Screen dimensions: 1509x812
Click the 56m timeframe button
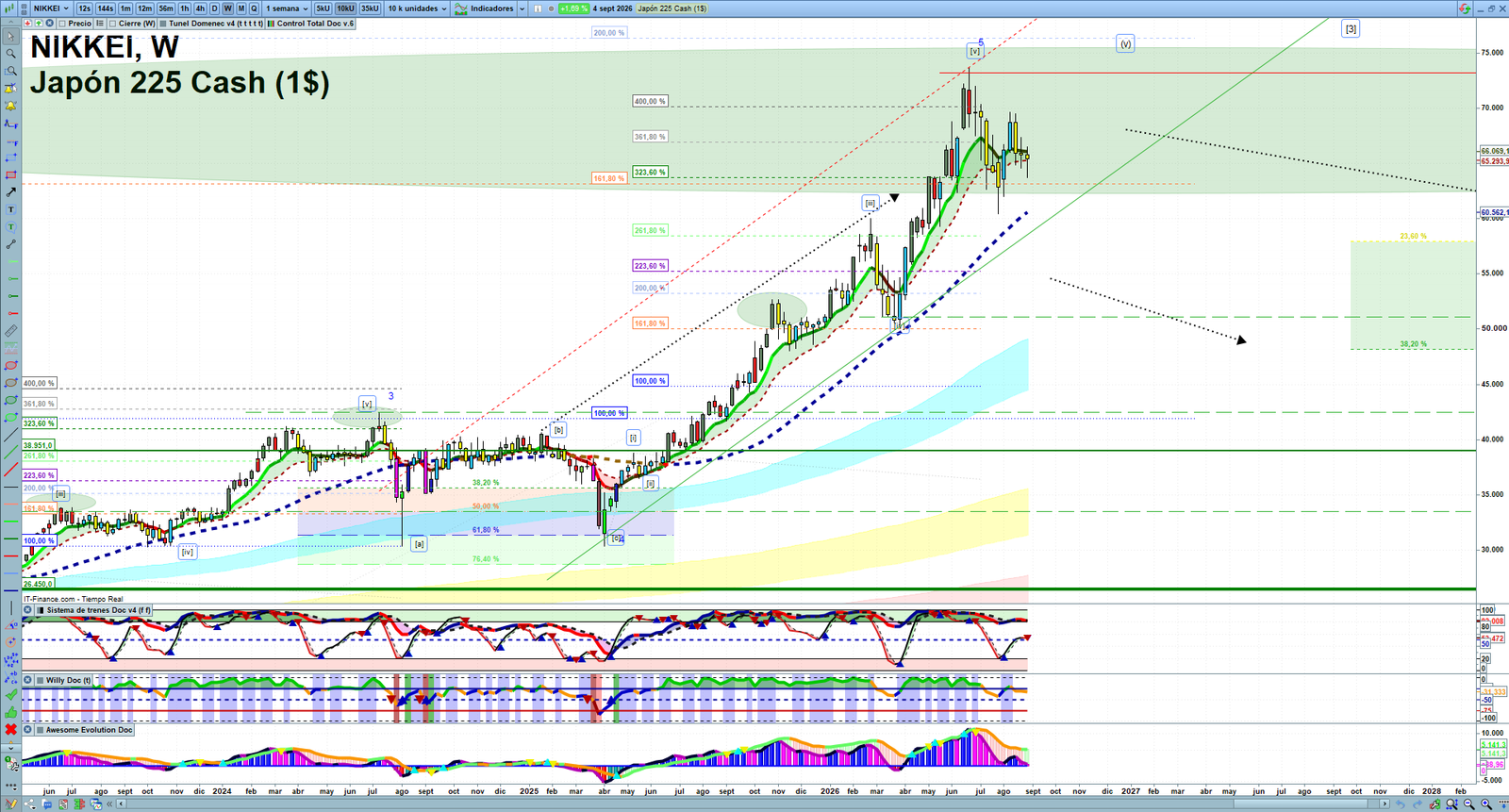pyautogui.click(x=166, y=8)
